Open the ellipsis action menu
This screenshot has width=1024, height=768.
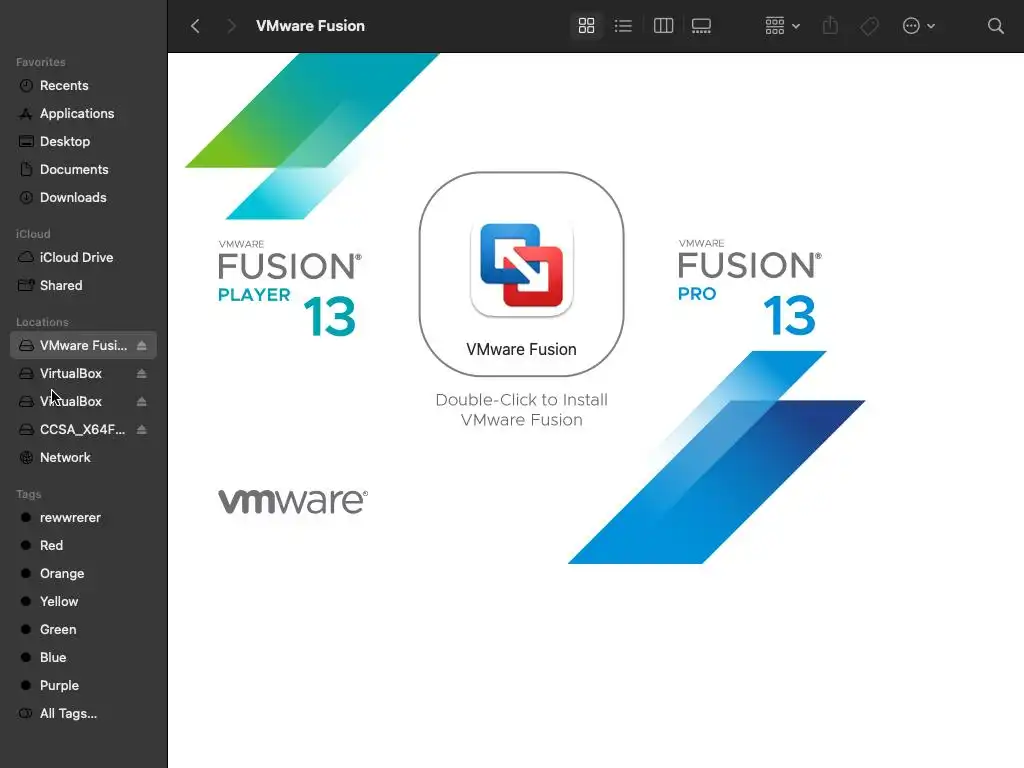pyautogui.click(x=919, y=26)
